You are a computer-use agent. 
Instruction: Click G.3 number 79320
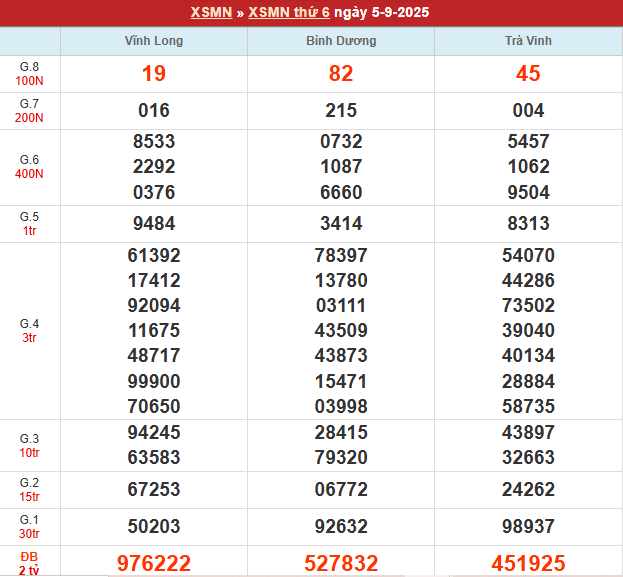tap(341, 457)
